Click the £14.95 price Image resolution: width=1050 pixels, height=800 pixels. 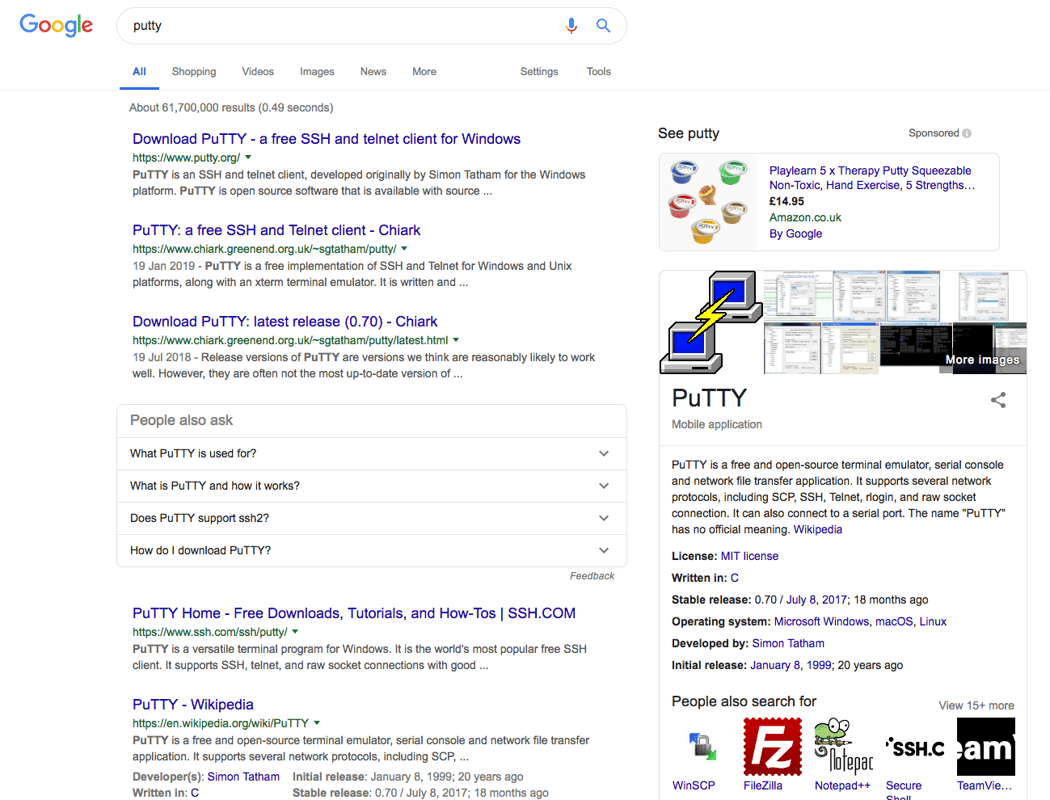[786, 202]
